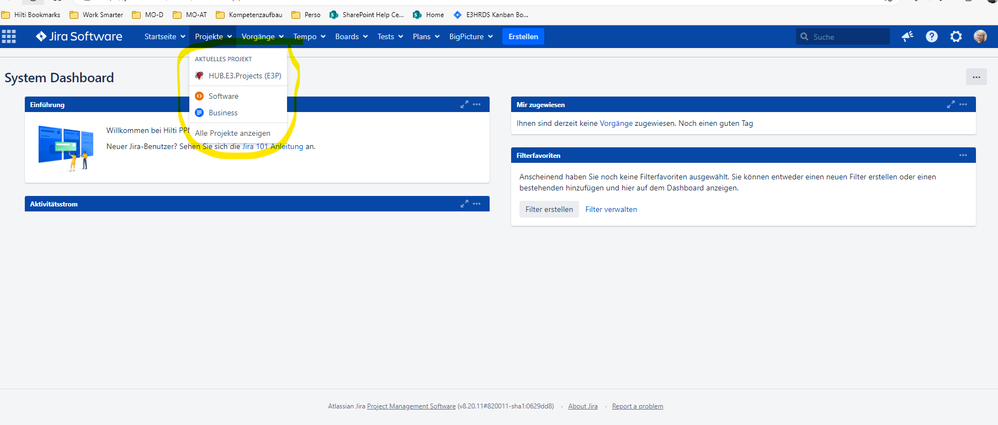
Task: Open the Kompetenzaufbau bookmark folder
Action: [x=250, y=15]
